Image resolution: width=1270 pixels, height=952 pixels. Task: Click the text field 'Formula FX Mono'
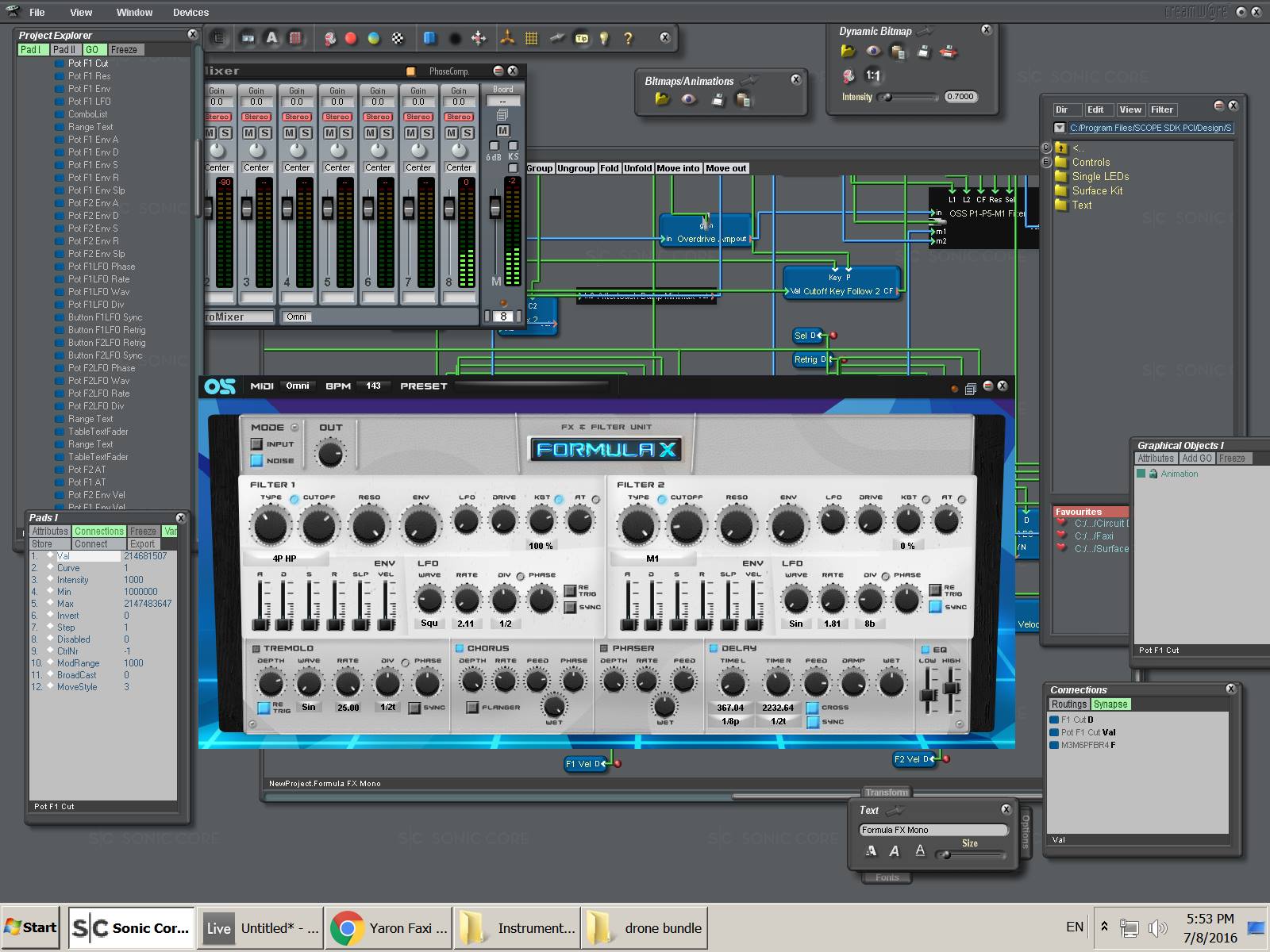[933, 830]
